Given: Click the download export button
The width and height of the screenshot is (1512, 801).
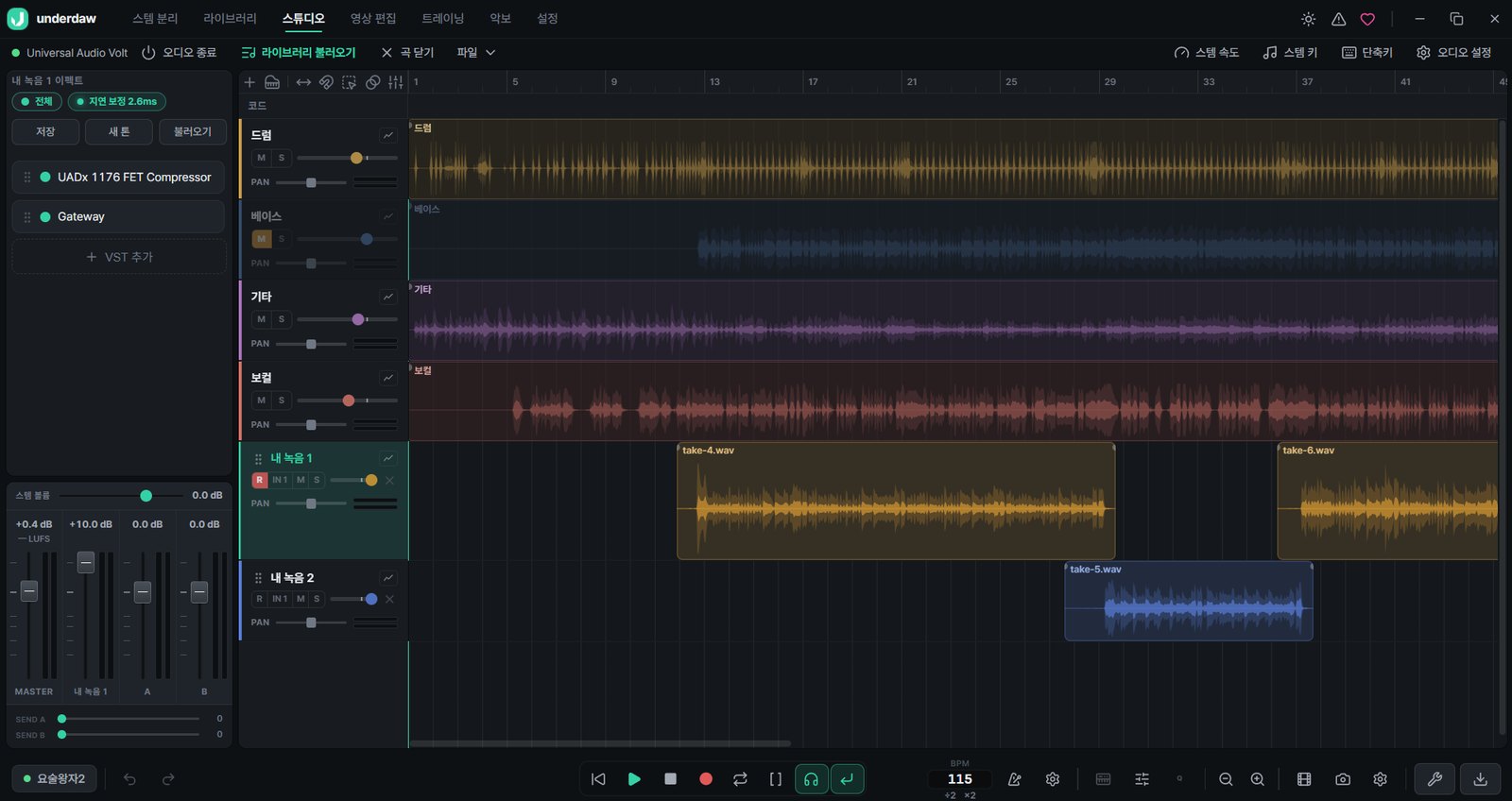Looking at the screenshot, I should 1481,779.
